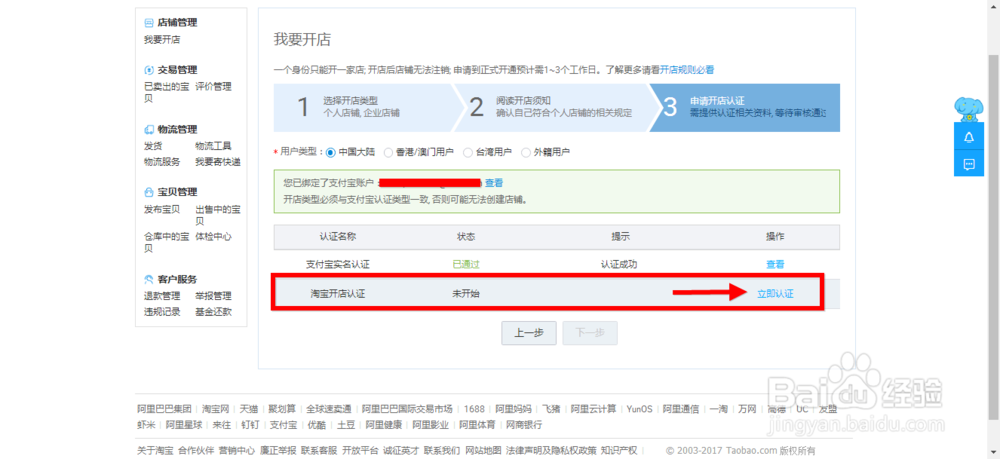Click the 物流管理 section icon

pyautogui.click(x=149, y=129)
